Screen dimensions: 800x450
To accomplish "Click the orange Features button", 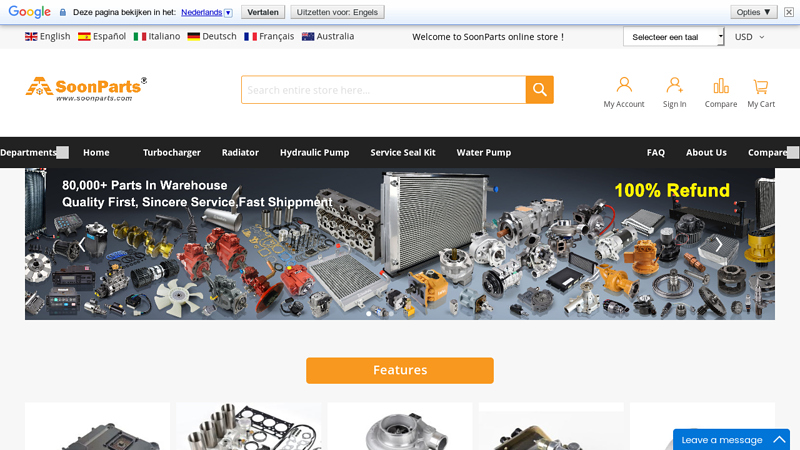I will click(400, 370).
